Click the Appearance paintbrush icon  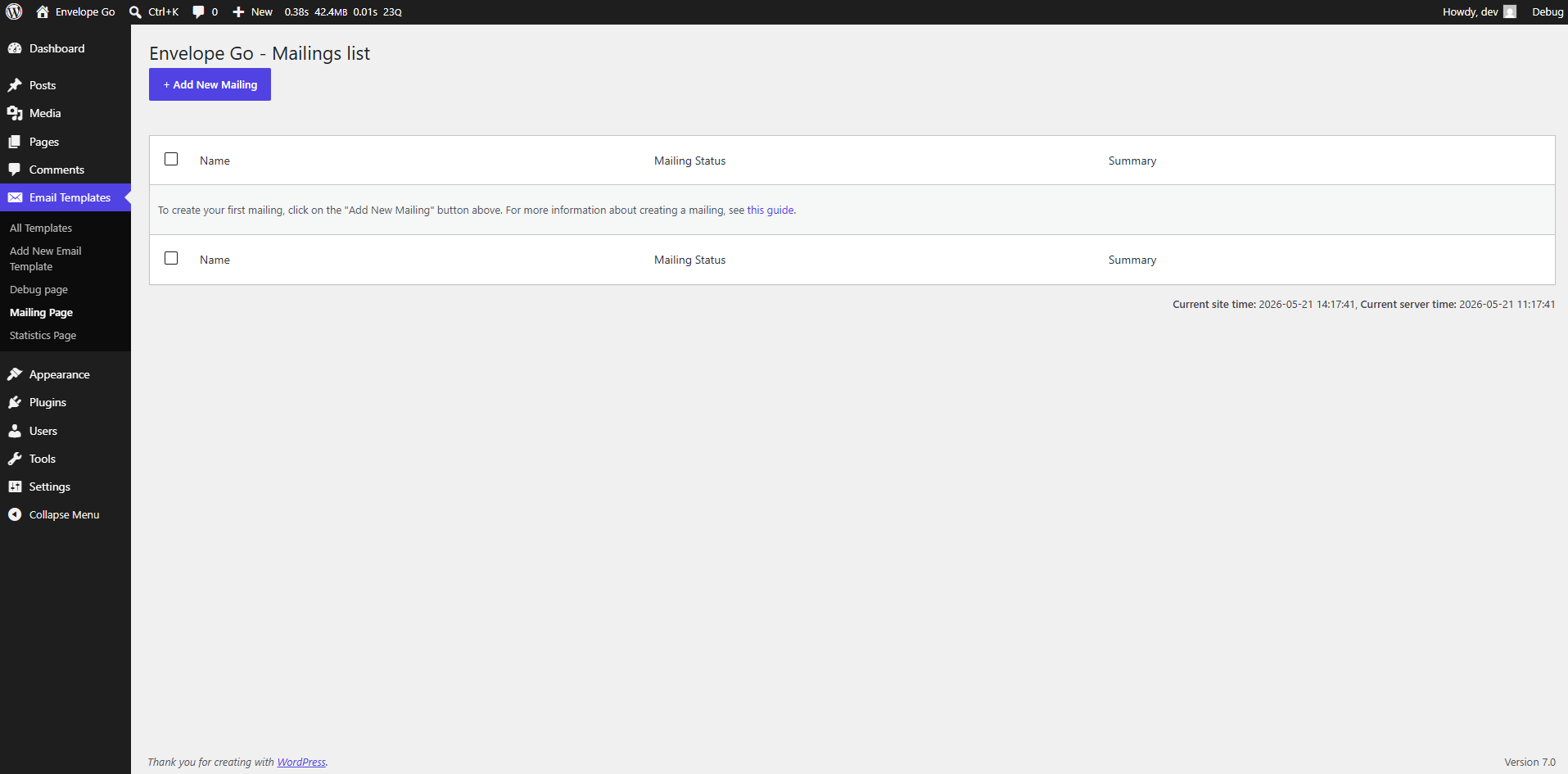(x=15, y=374)
